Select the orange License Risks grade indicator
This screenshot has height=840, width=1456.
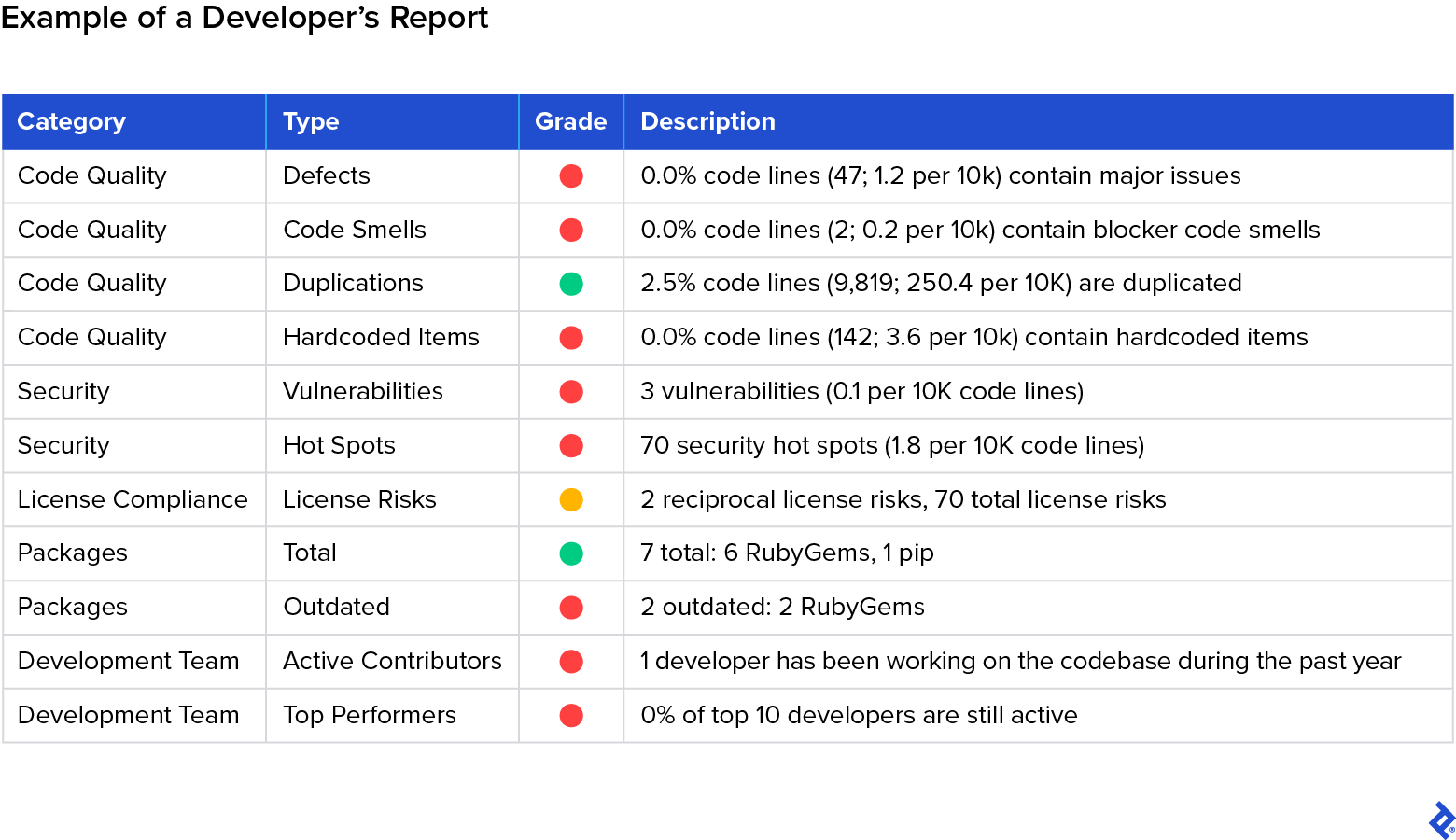click(x=570, y=499)
